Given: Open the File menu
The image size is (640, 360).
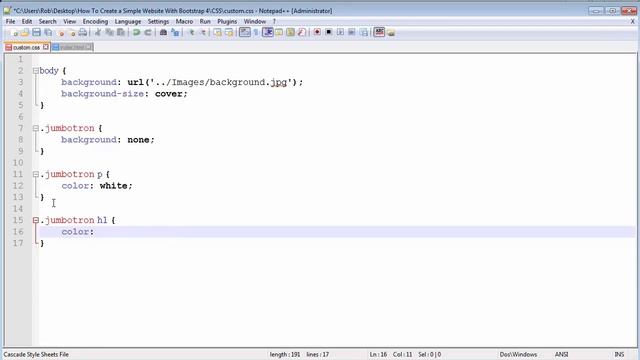Looking at the screenshot, I should click(10, 21).
